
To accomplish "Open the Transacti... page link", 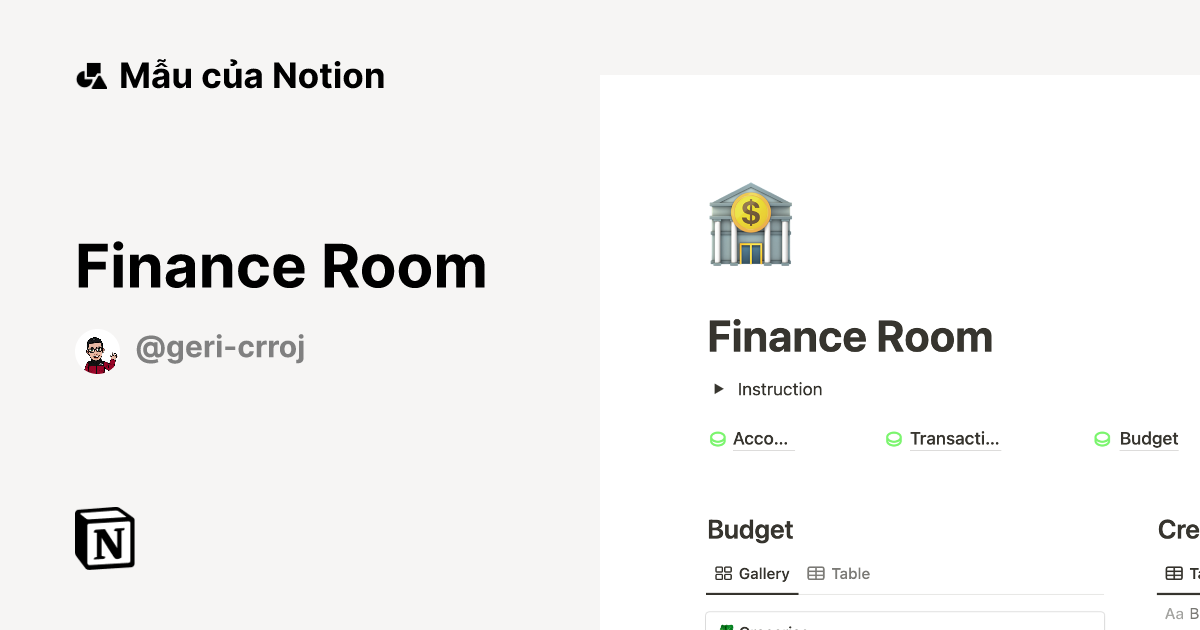I will tap(955, 438).
